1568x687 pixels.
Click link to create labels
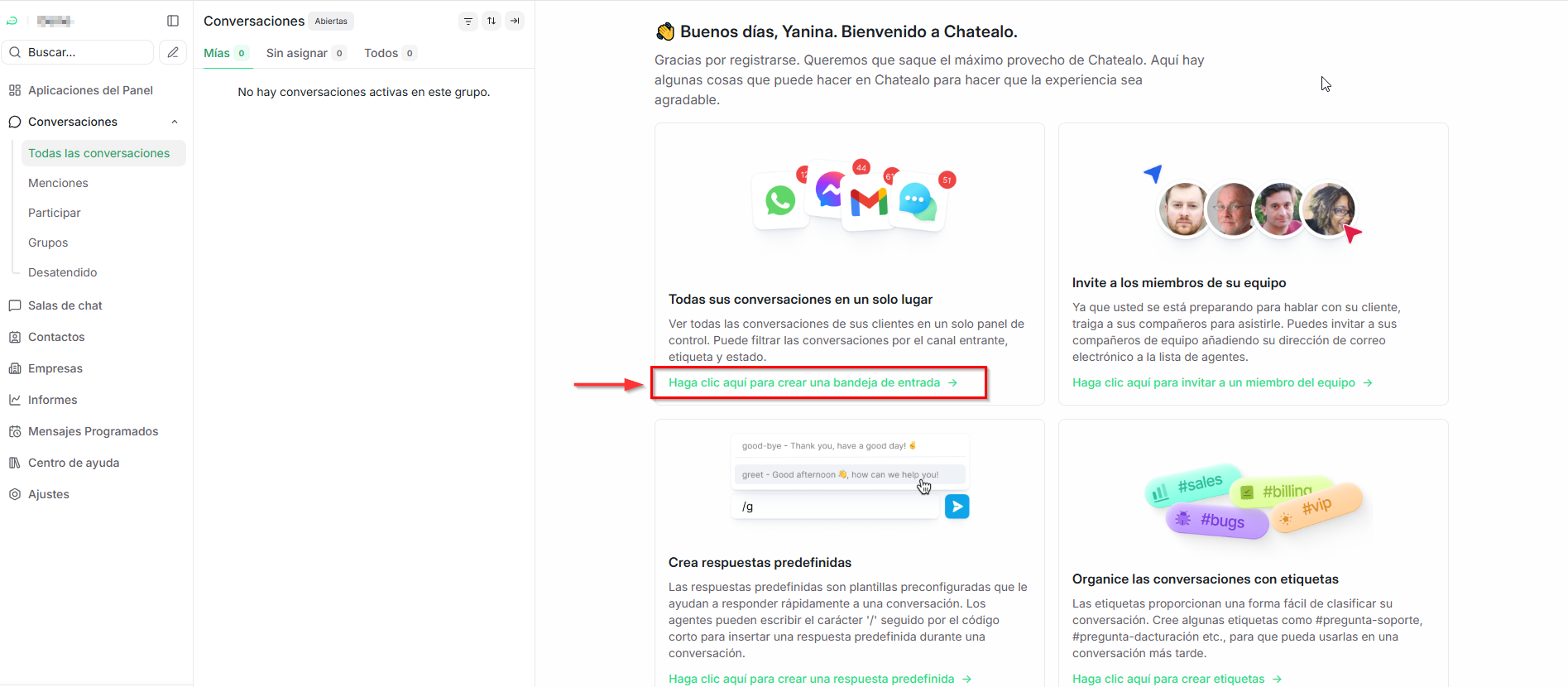point(1168,679)
